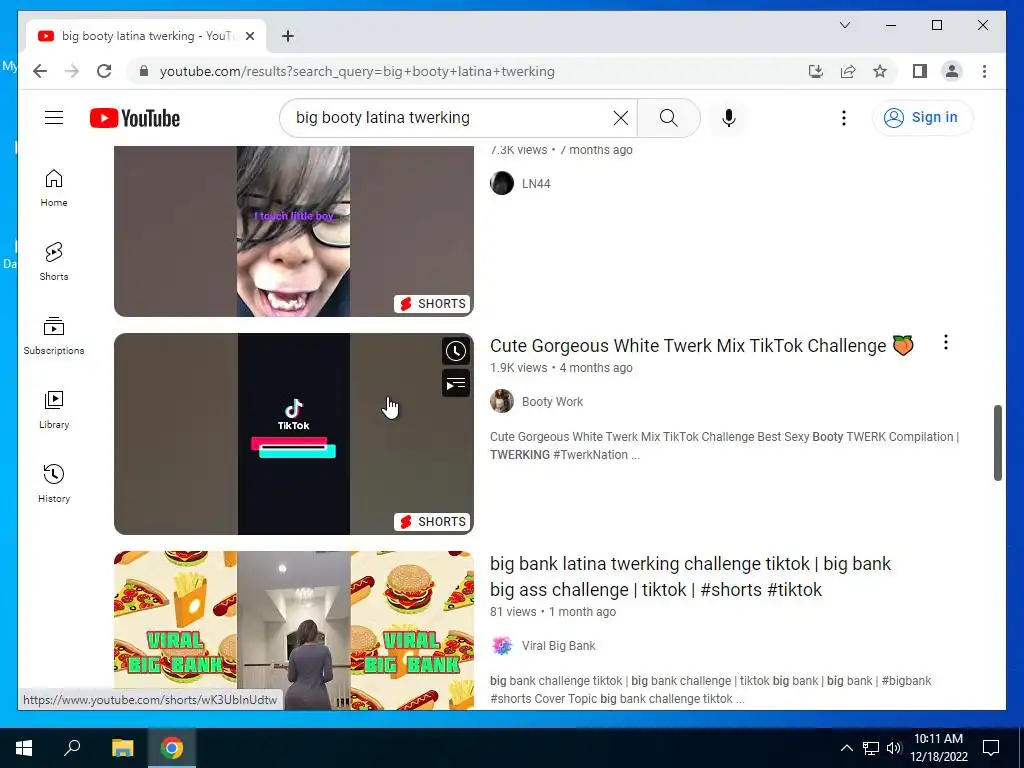Open the Windows Start menu

(x=24, y=748)
